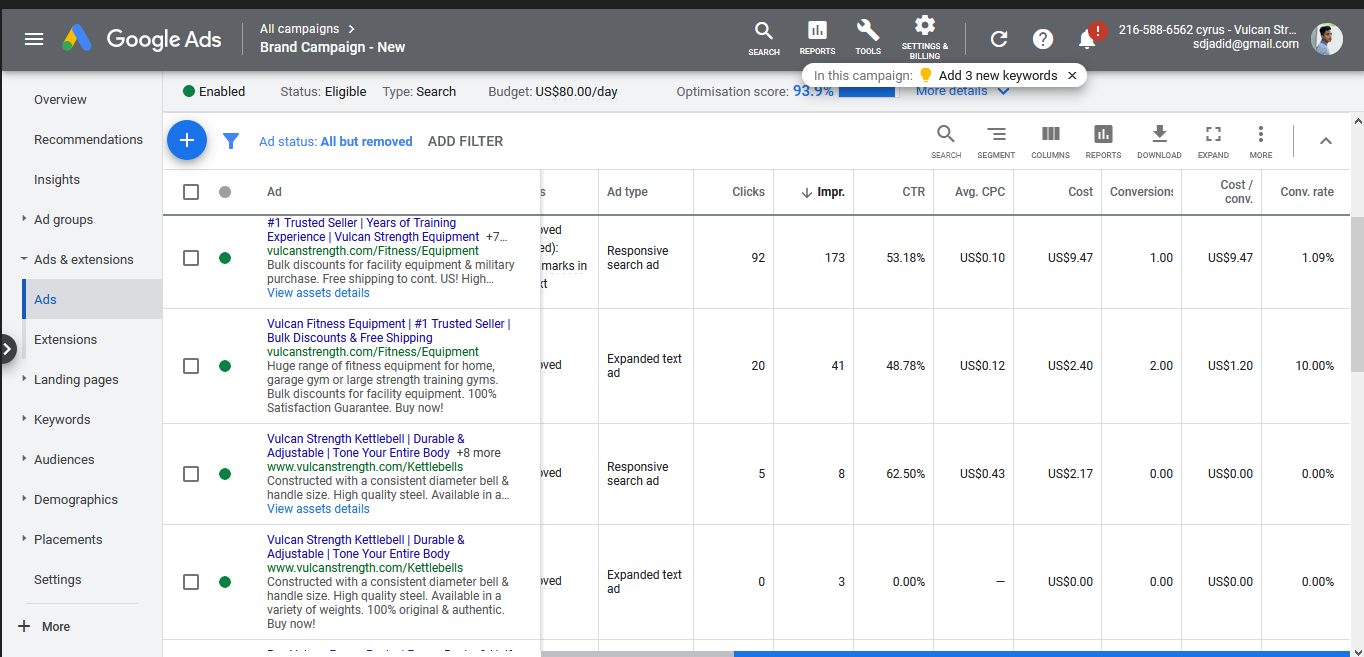Image resolution: width=1364 pixels, height=657 pixels.
Task: Open the Segment icon
Action: click(996, 141)
